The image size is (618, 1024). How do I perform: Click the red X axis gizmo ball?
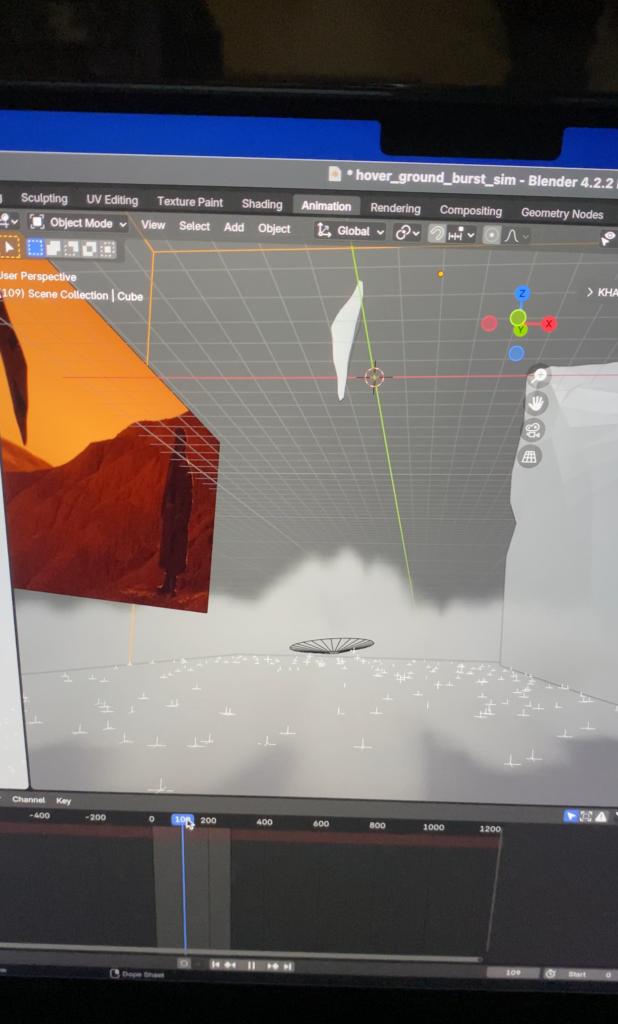coord(549,324)
